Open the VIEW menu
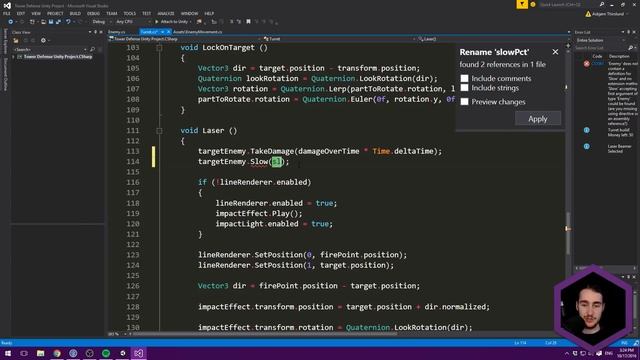This screenshot has width=640, height=360. pyautogui.click(x=36, y=13)
